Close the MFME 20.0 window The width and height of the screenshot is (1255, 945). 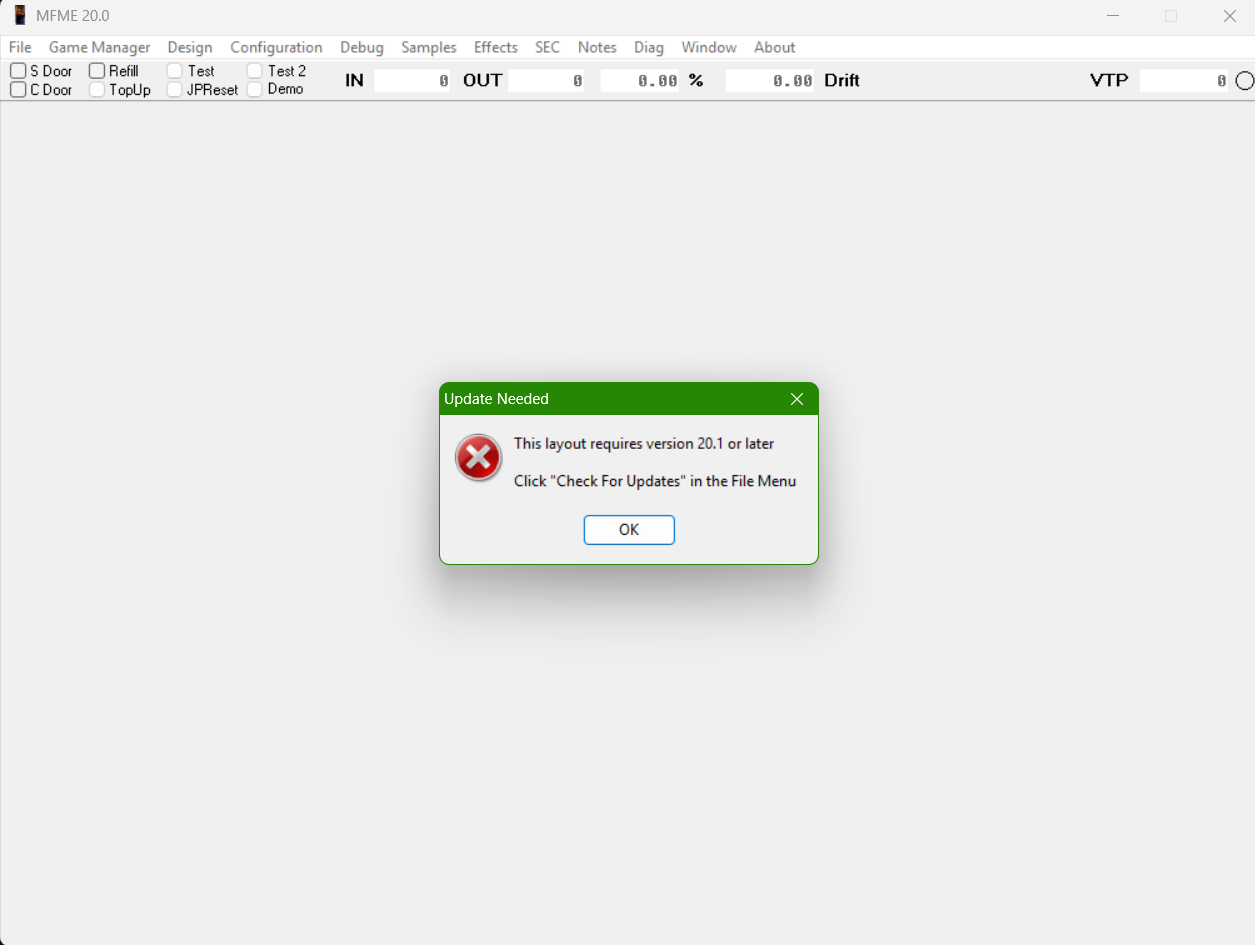coord(1230,16)
